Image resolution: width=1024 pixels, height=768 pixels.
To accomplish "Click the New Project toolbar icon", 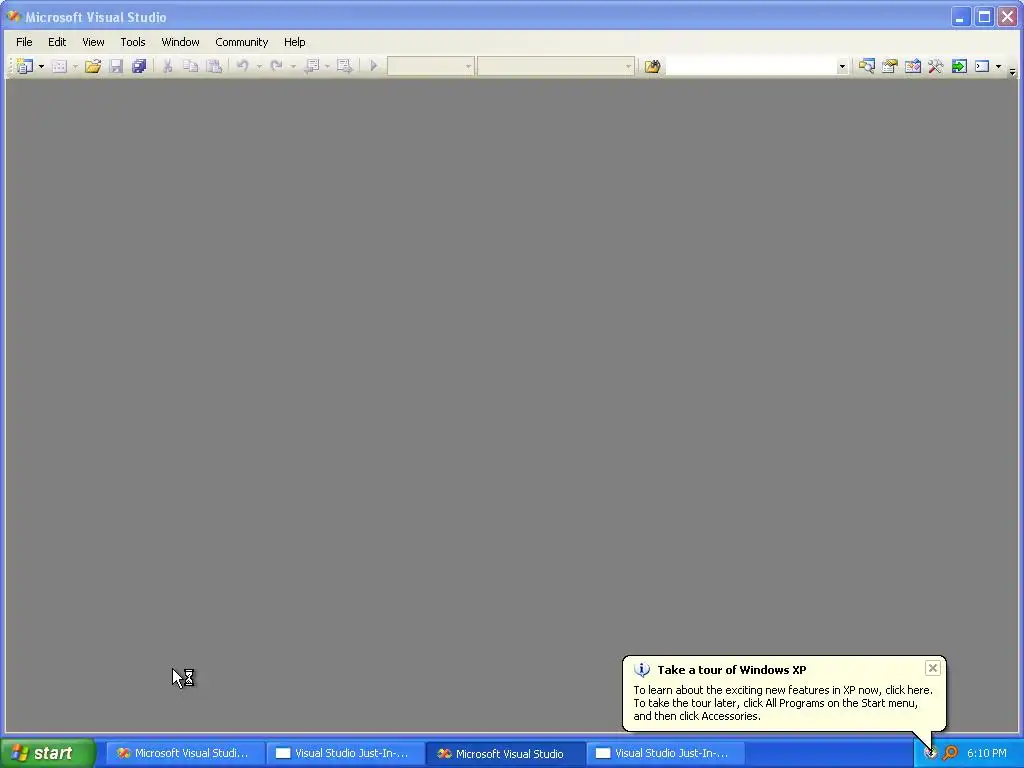I will click(x=25, y=66).
